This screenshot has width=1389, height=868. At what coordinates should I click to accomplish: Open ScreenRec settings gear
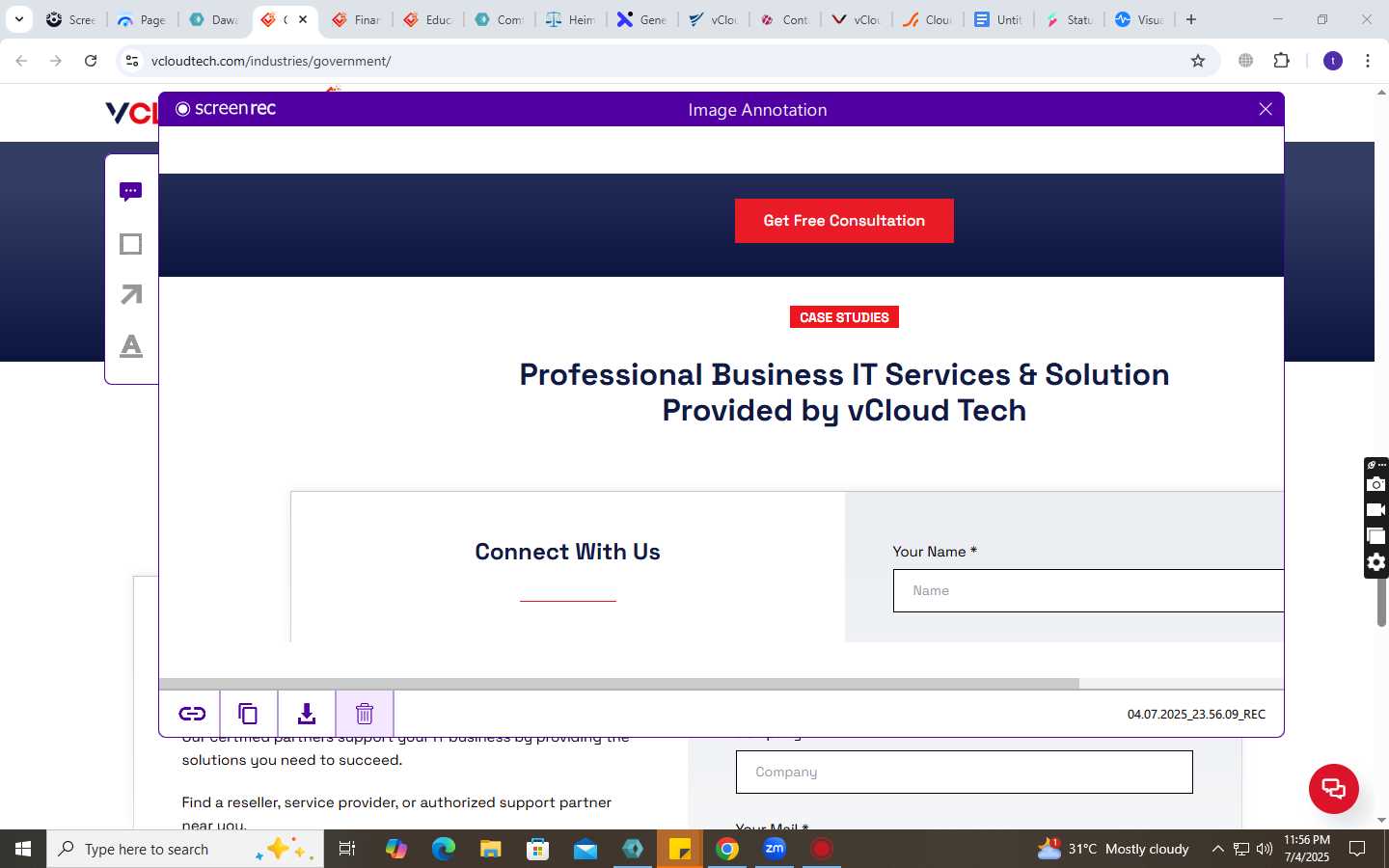coord(1376,562)
